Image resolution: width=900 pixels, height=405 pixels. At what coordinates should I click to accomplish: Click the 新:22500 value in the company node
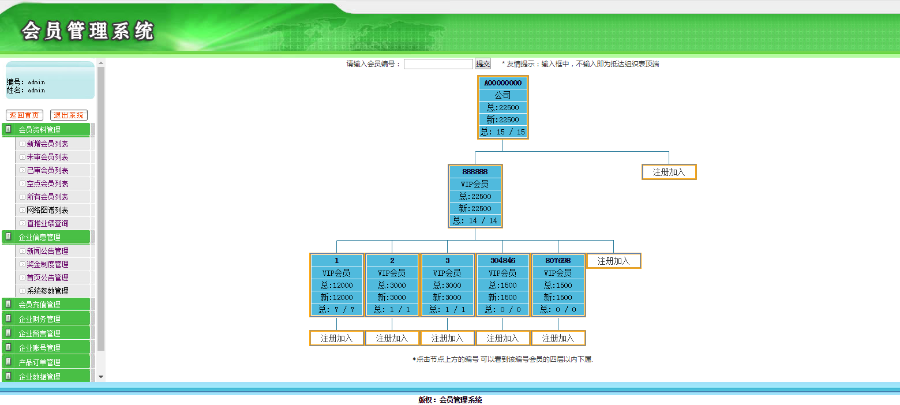point(503,120)
